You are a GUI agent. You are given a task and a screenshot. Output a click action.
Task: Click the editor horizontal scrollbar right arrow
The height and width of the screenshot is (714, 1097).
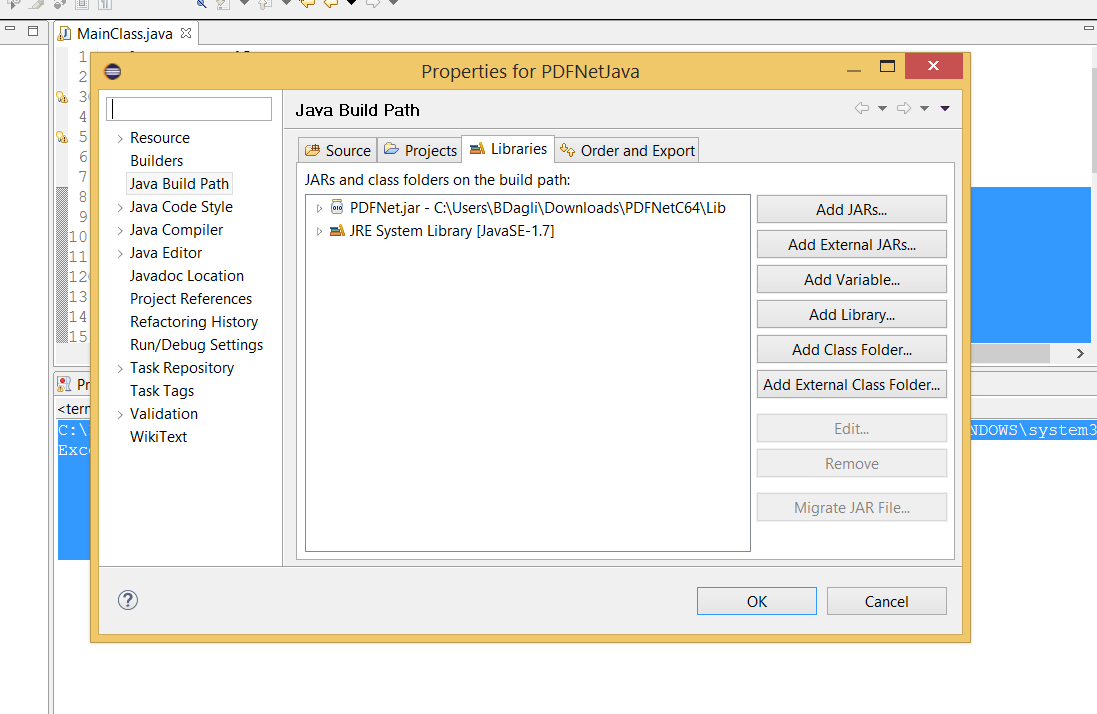coord(1080,353)
